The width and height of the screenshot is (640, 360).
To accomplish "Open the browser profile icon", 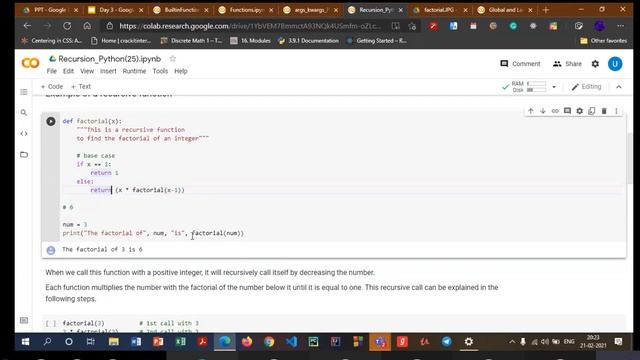I will (600, 26).
